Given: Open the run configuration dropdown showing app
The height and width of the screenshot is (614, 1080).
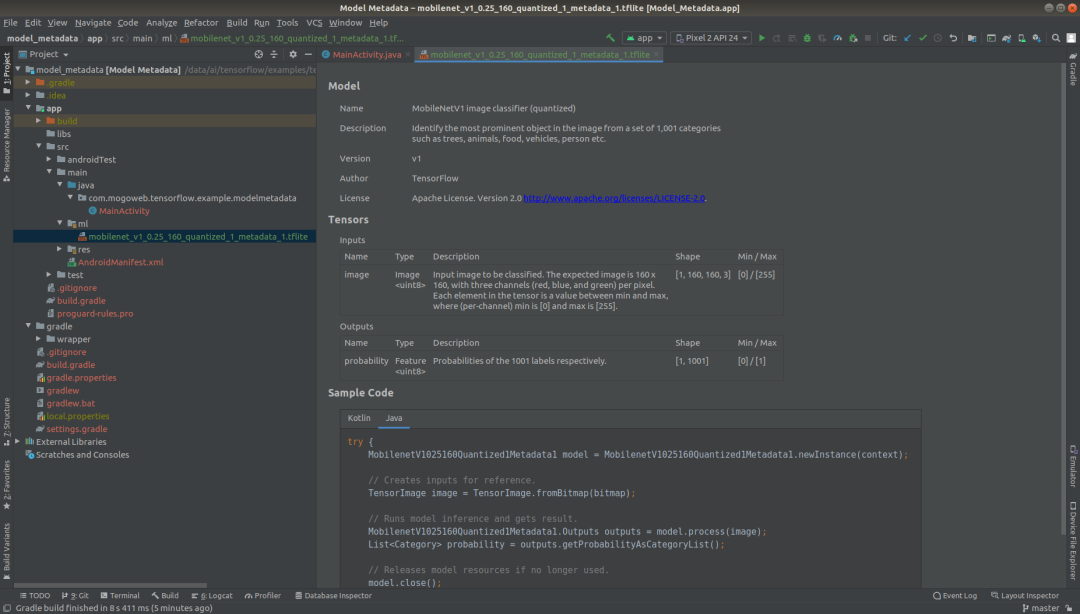Looking at the screenshot, I should [645, 38].
